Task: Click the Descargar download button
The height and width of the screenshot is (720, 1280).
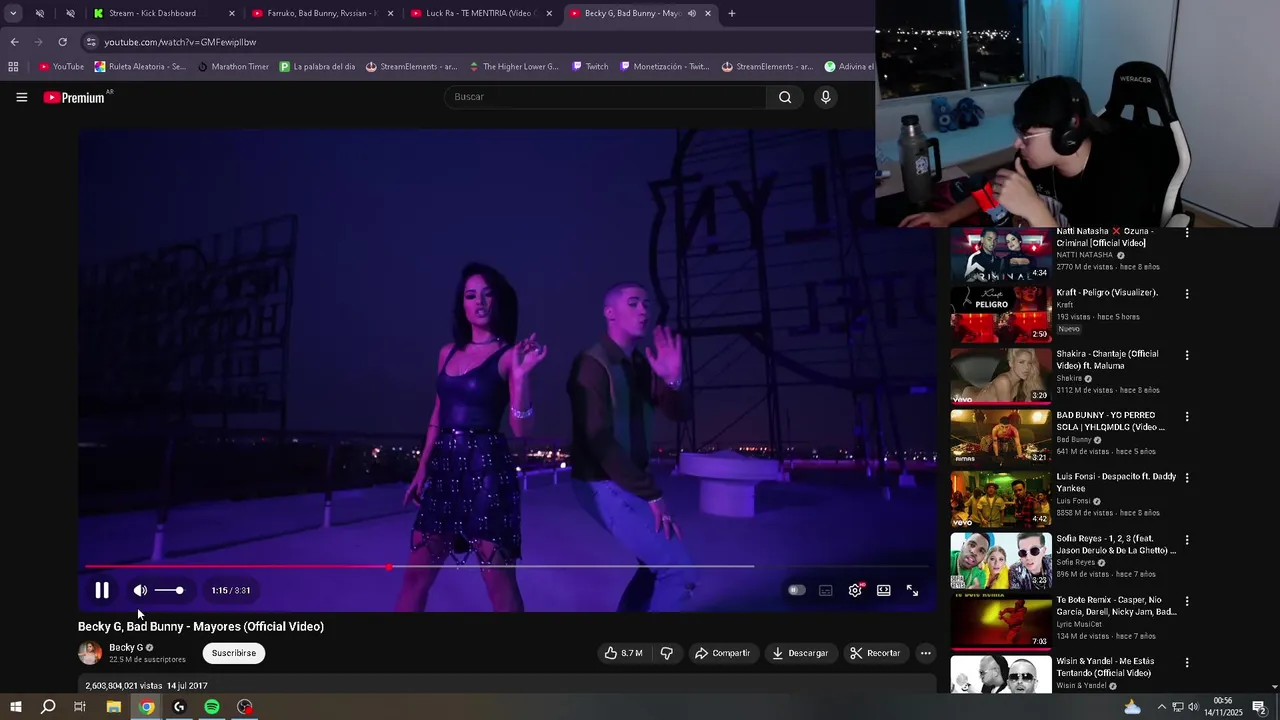Action: point(800,653)
